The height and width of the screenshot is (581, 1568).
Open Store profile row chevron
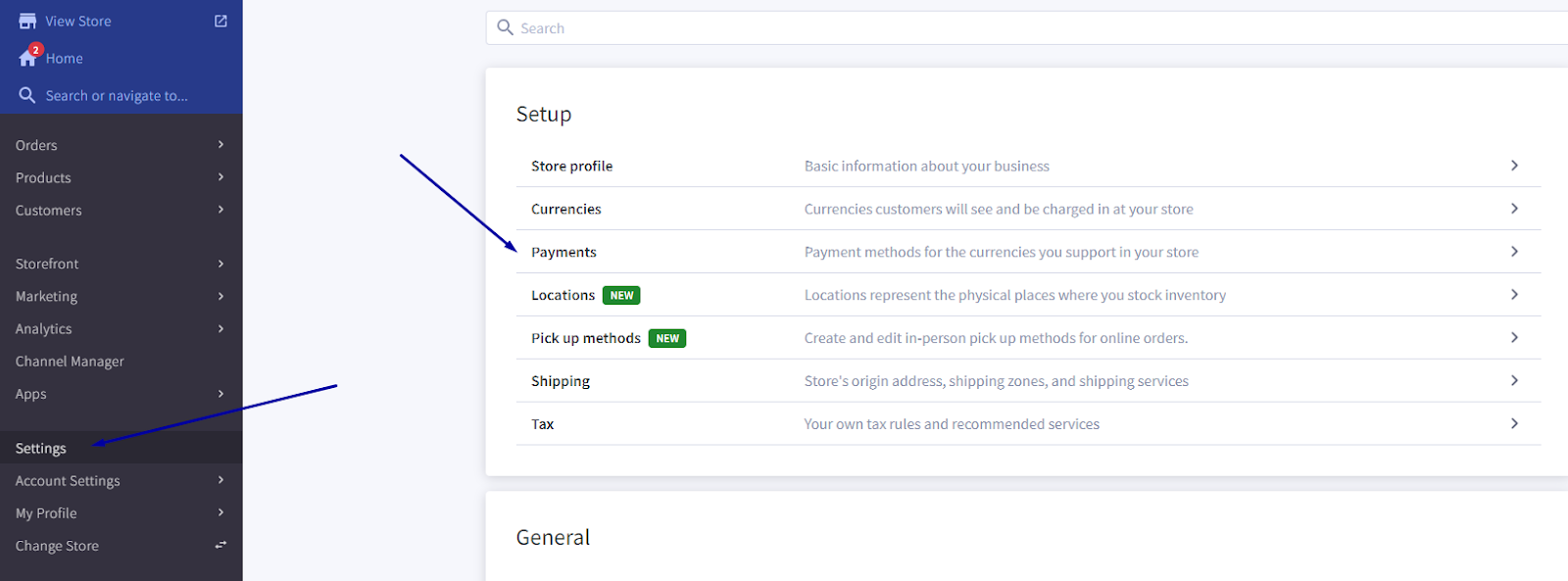coord(1514,166)
